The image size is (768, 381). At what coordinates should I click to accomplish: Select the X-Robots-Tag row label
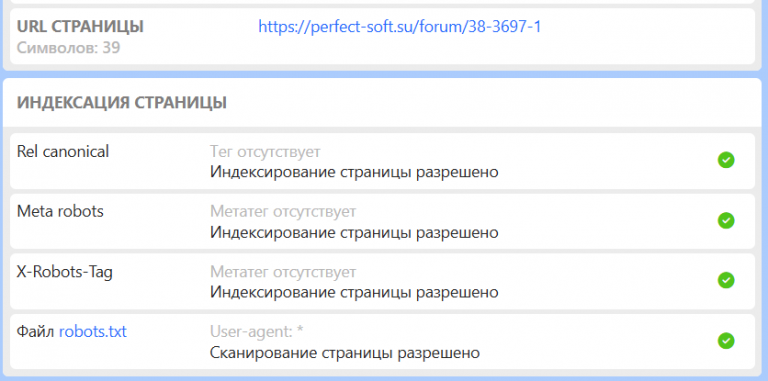click(x=65, y=272)
